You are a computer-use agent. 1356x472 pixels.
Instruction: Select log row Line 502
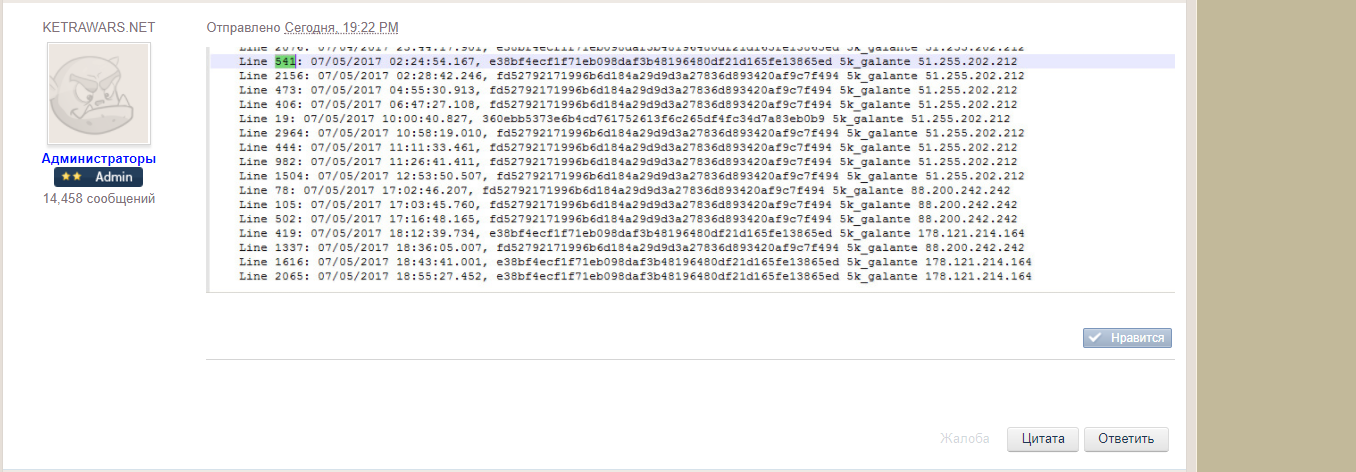point(629,219)
